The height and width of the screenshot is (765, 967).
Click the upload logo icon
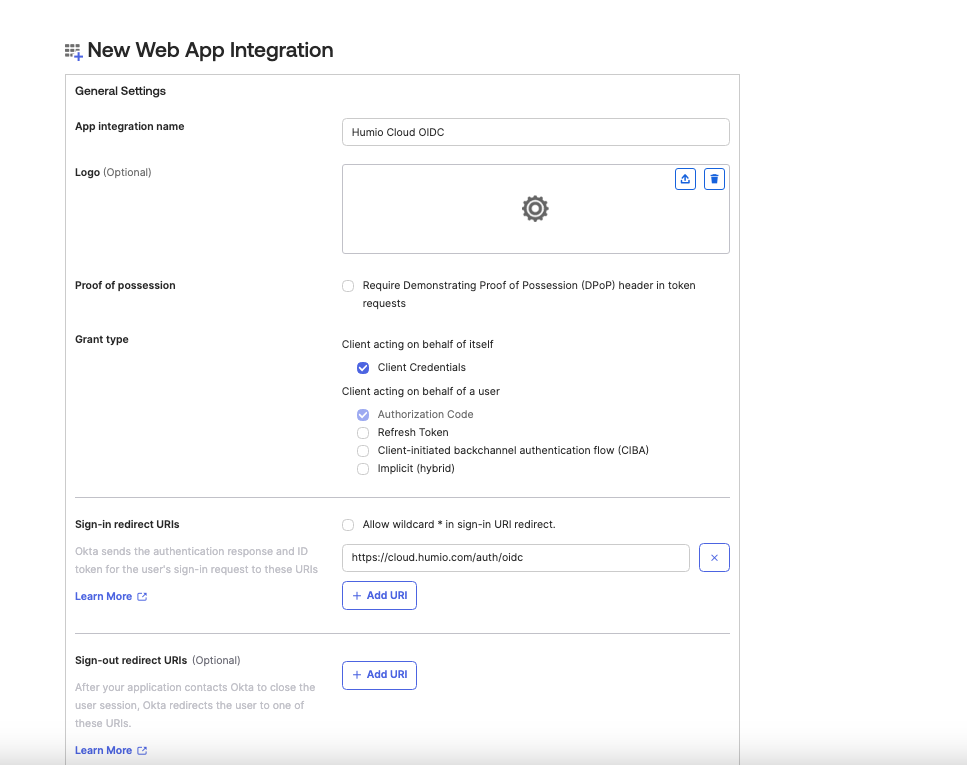click(x=685, y=178)
